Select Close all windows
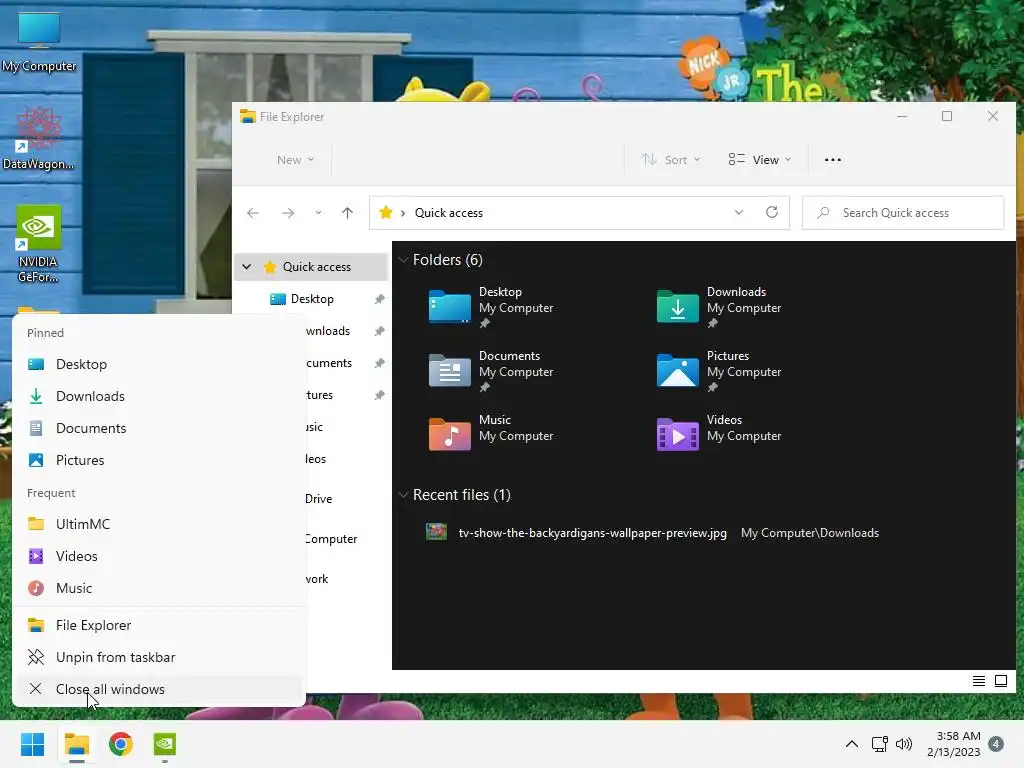The image size is (1024, 768). pos(159,689)
